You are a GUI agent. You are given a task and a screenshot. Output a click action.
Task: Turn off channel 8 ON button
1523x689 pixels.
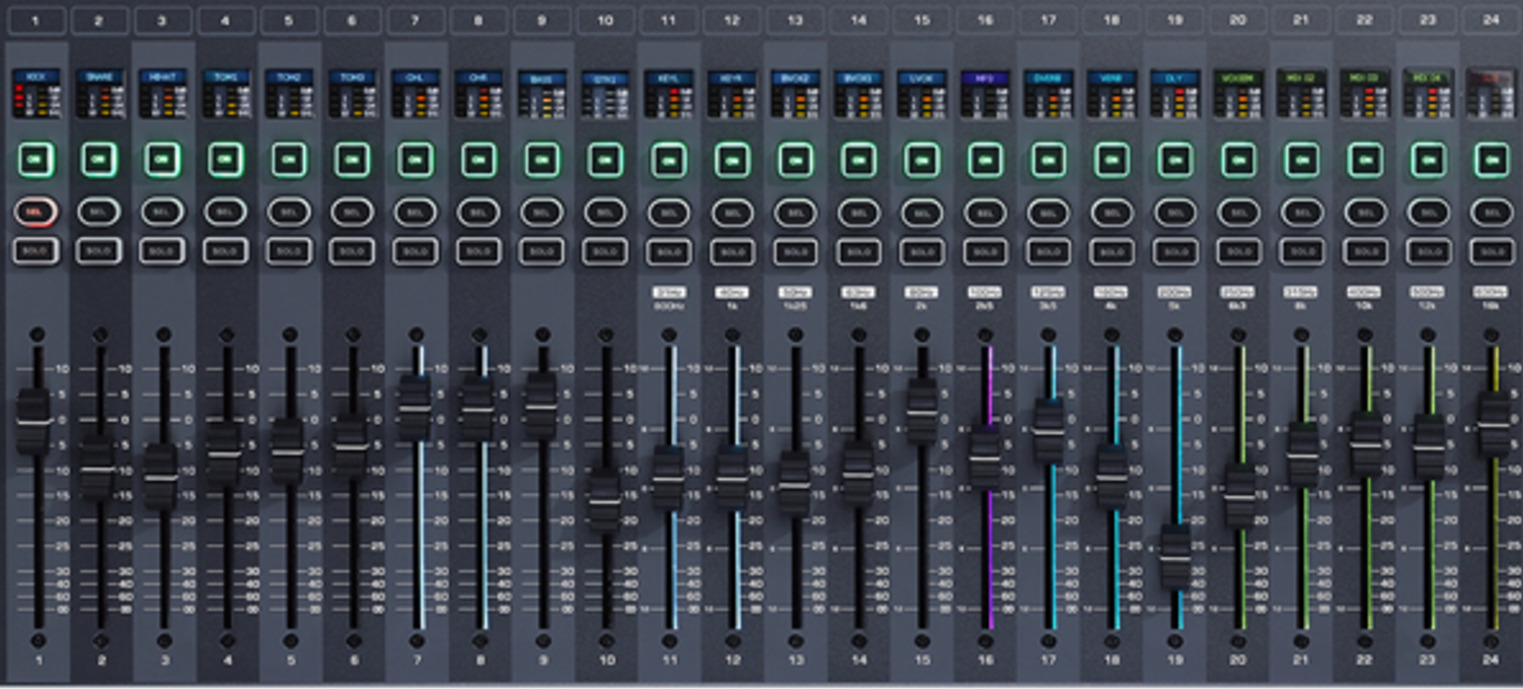pyautogui.click(x=478, y=160)
